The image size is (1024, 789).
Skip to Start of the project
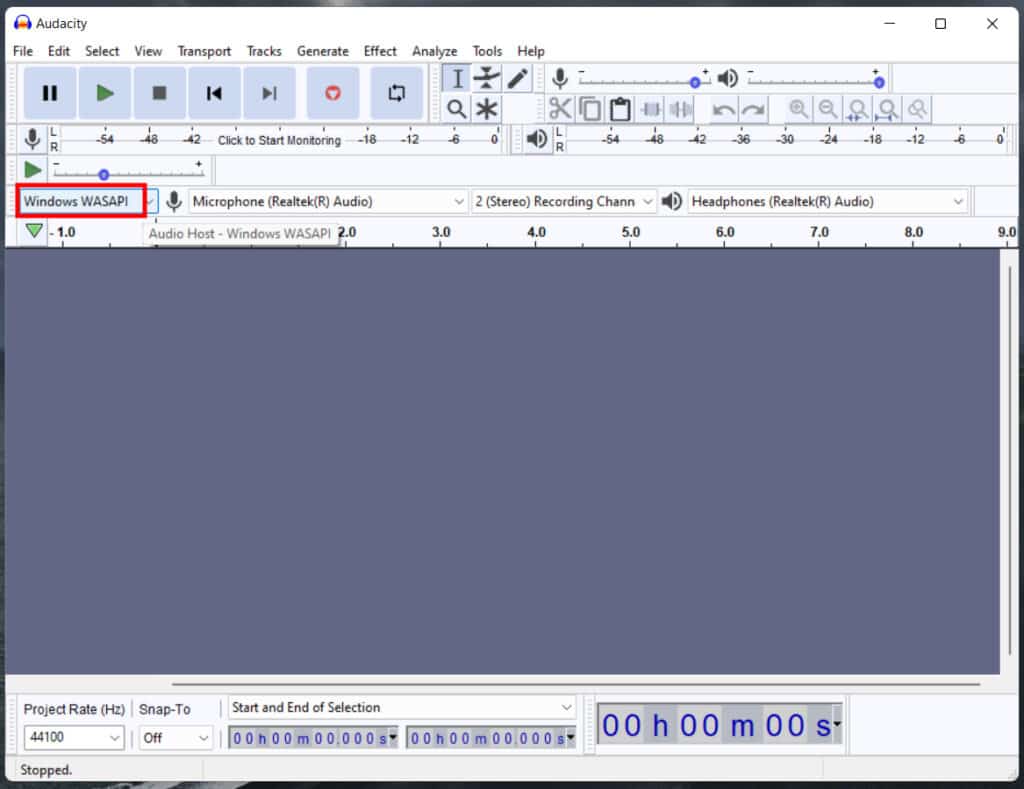coord(214,93)
